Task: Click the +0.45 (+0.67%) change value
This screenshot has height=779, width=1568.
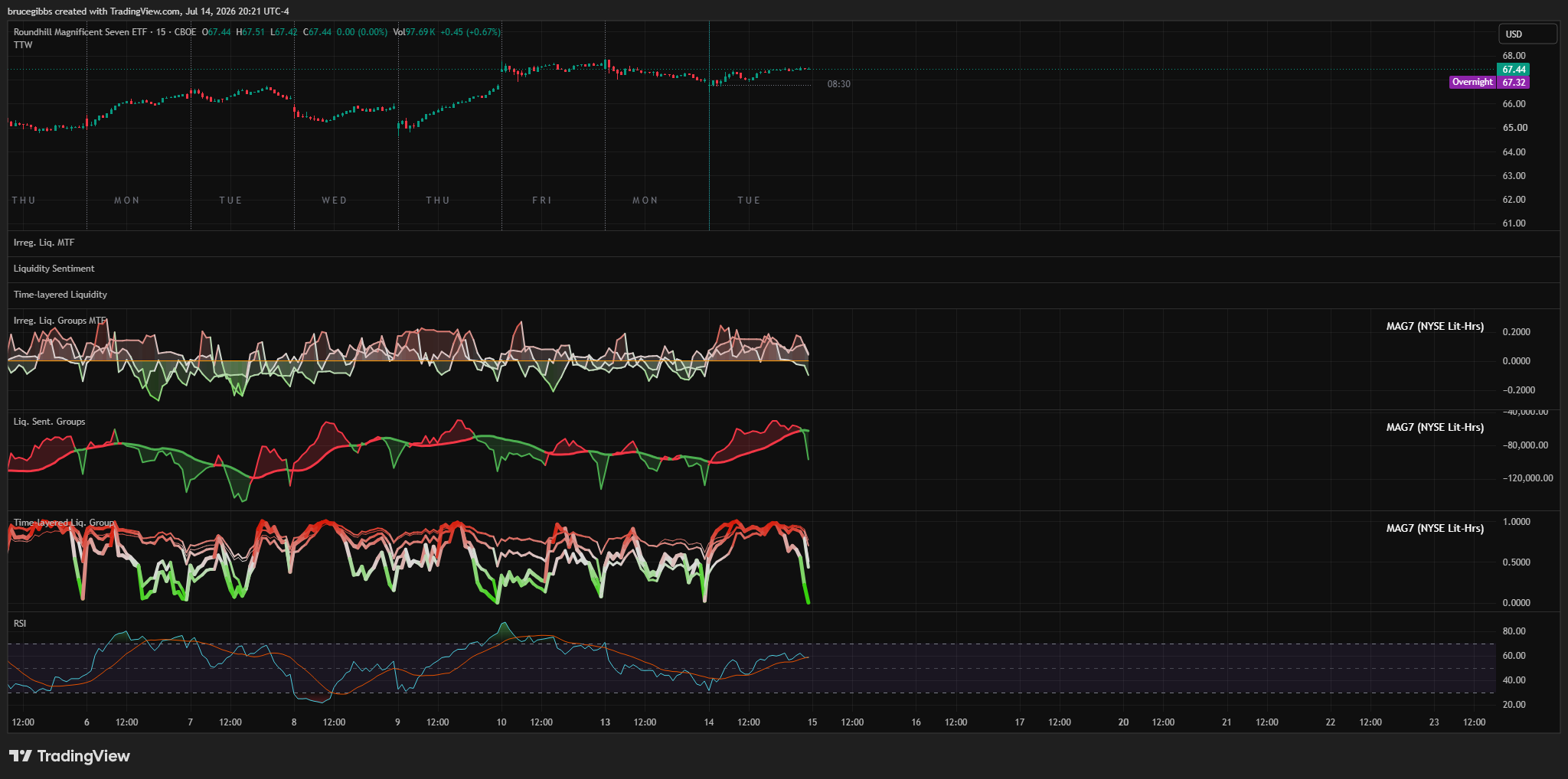Action: coord(470,32)
